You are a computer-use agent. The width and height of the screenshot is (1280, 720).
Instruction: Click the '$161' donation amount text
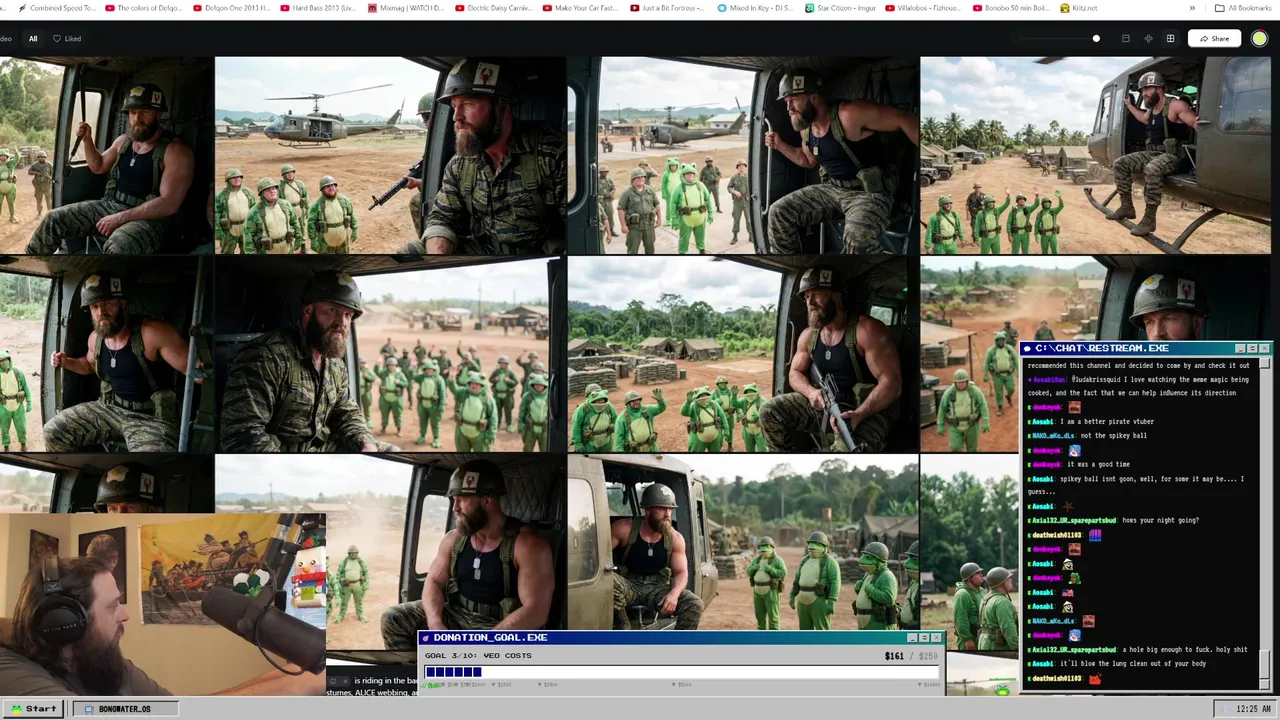(894, 656)
